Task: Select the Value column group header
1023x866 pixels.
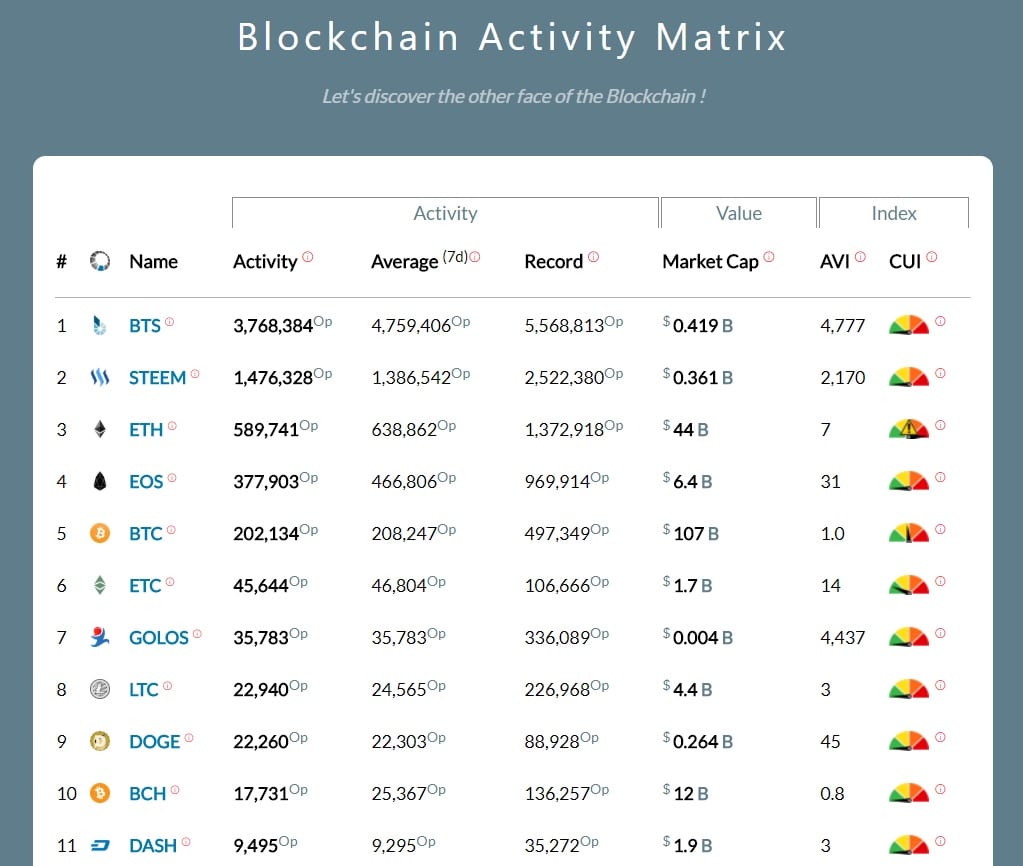Action: (x=738, y=213)
